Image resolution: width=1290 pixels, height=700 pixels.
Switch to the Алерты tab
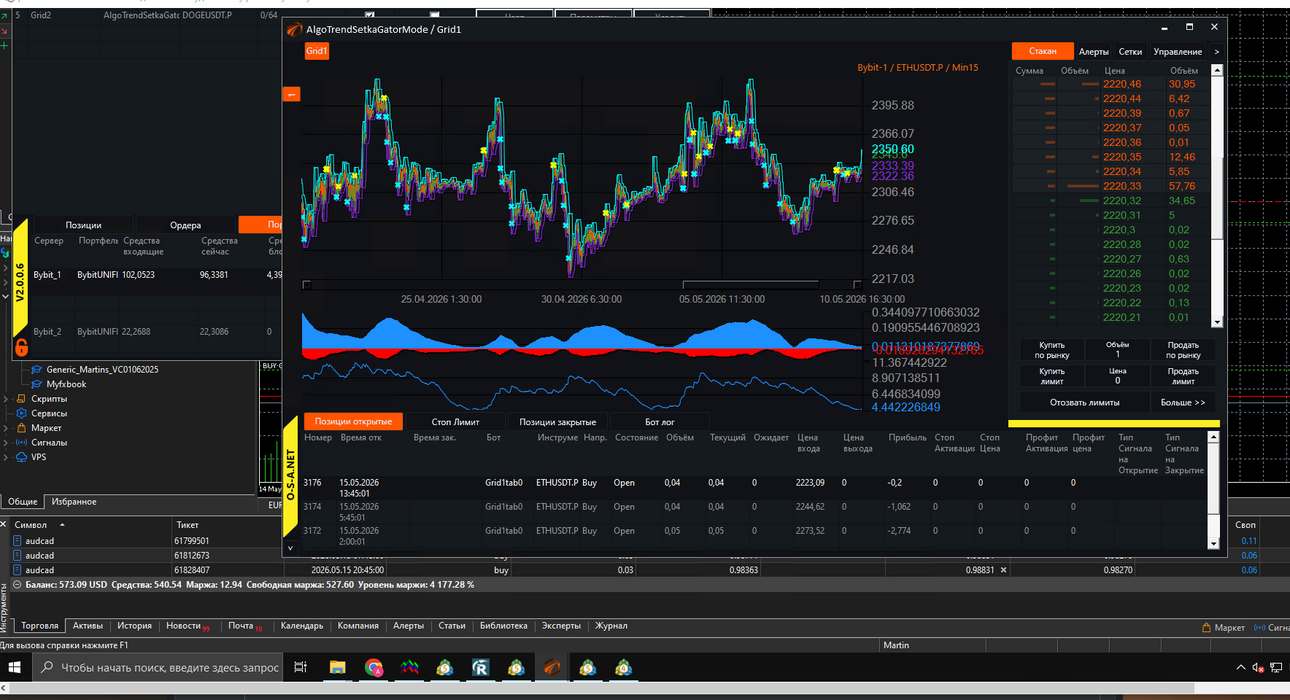click(x=1094, y=51)
